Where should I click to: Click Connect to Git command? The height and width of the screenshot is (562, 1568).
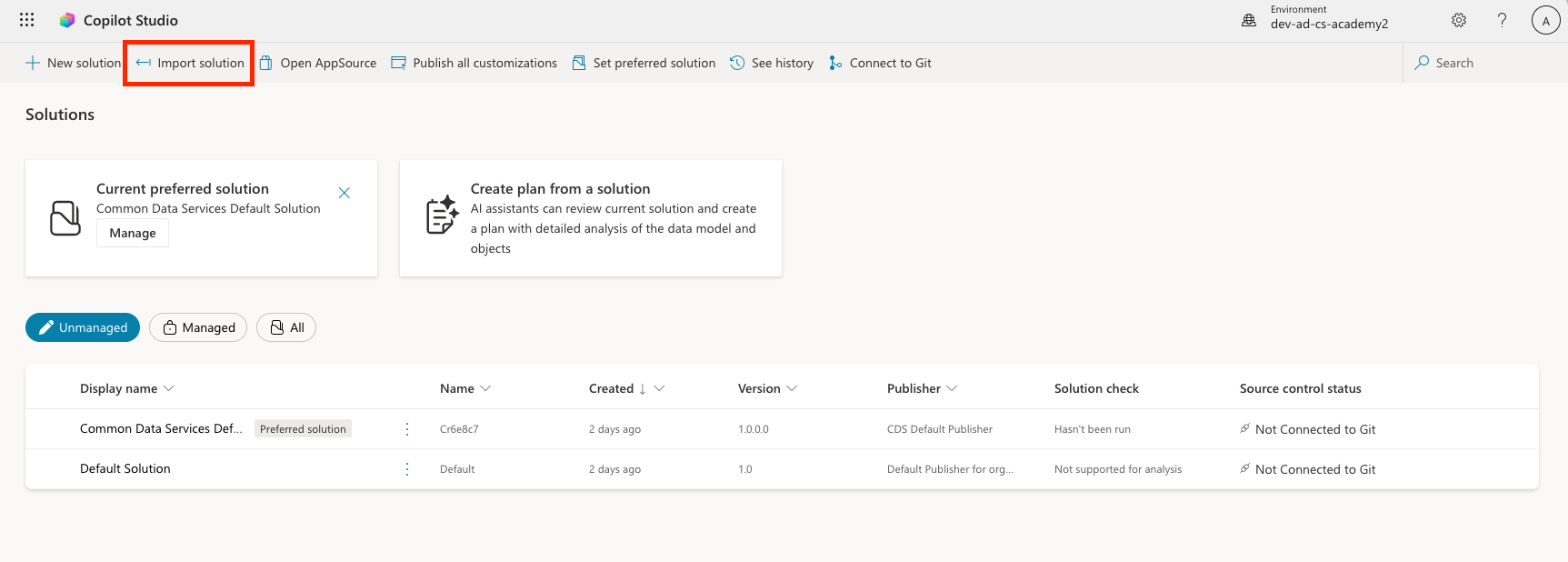(x=880, y=63)
